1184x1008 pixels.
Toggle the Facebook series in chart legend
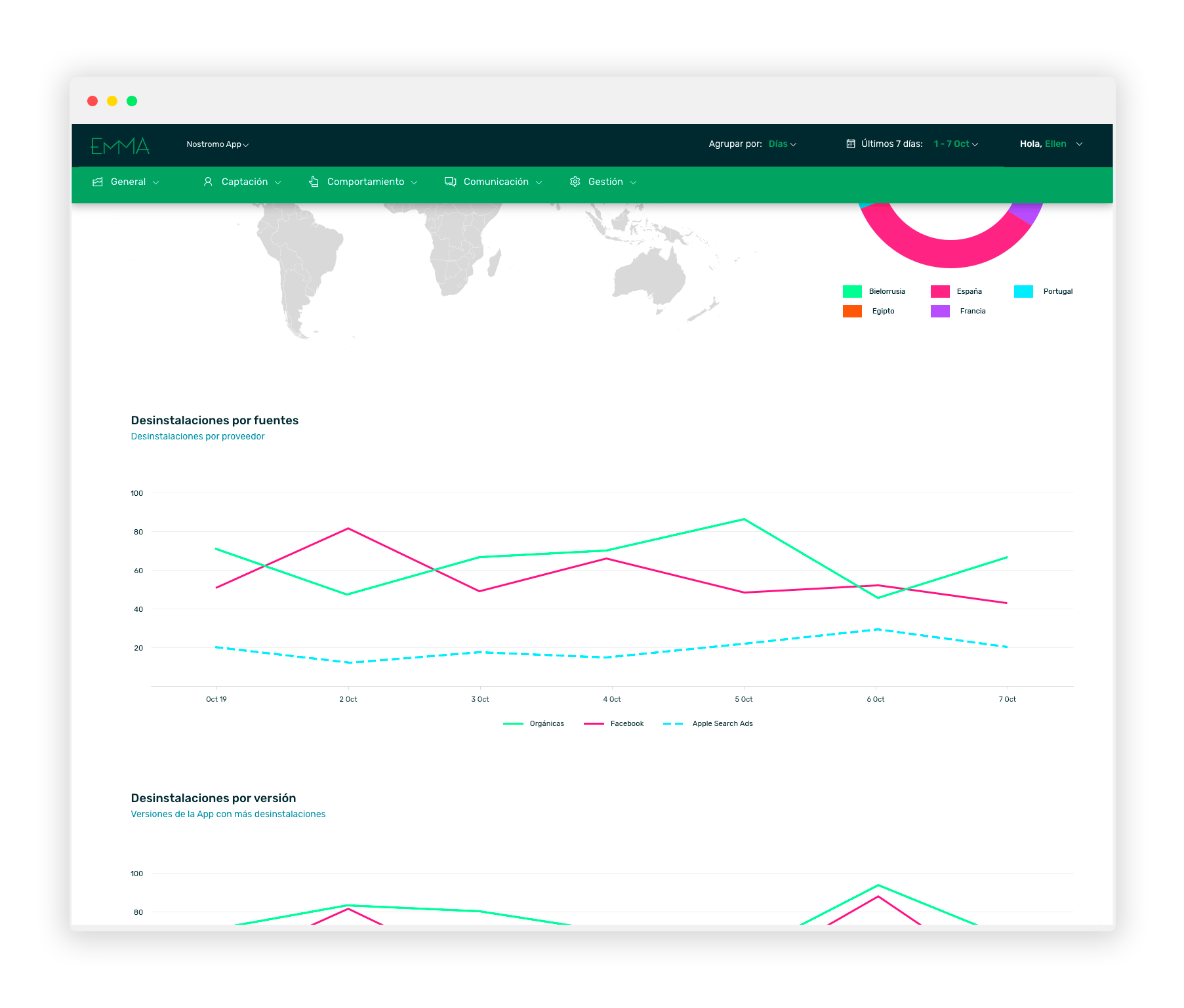tap(614, 723)
